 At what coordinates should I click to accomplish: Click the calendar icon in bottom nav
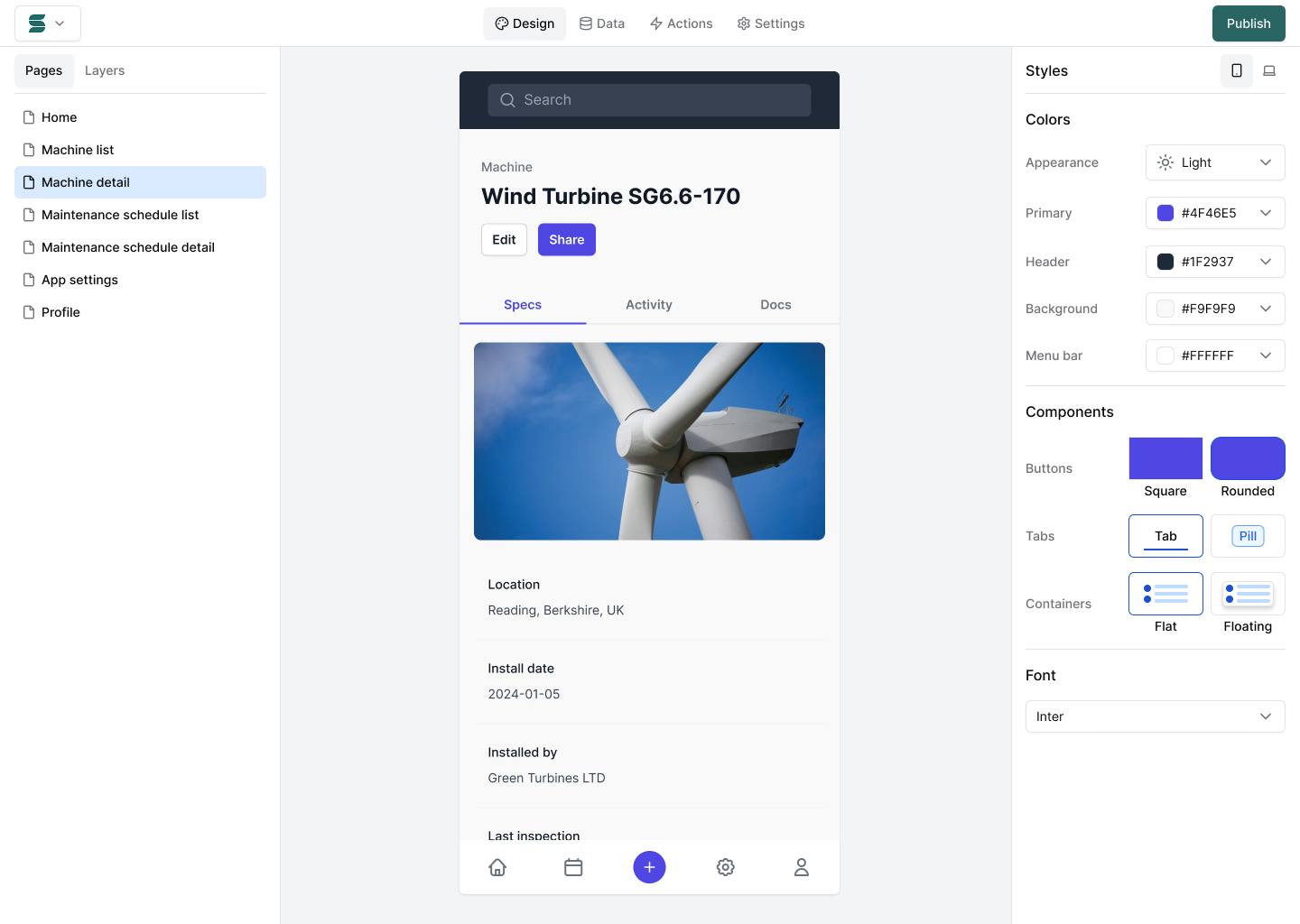tap(573, 867)
